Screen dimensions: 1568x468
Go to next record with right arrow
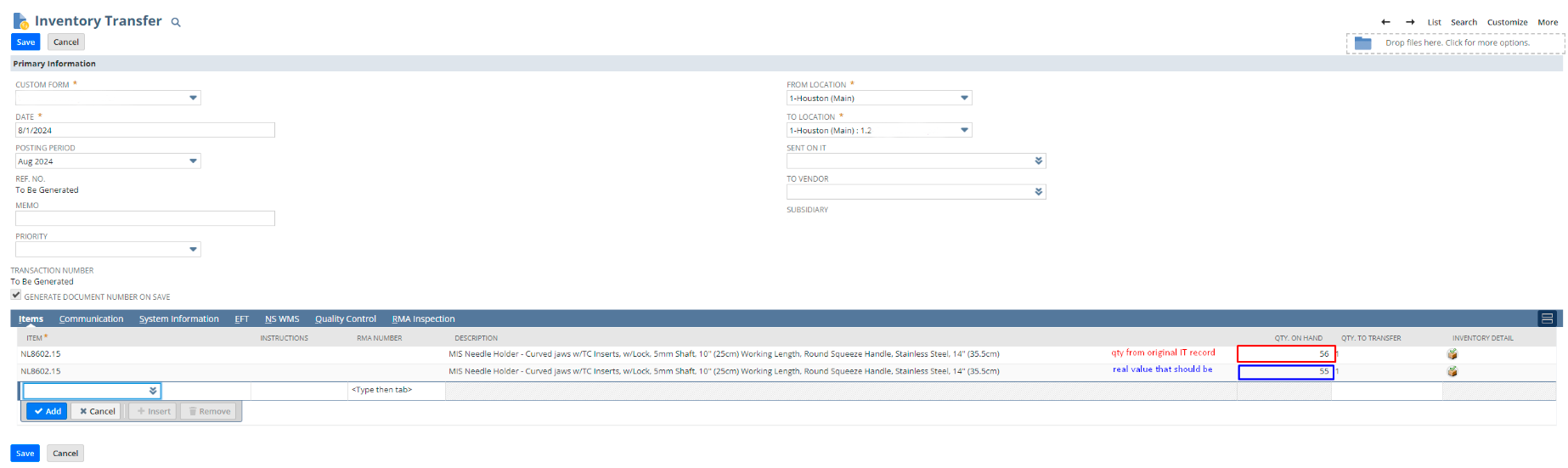coord(1410,22)
